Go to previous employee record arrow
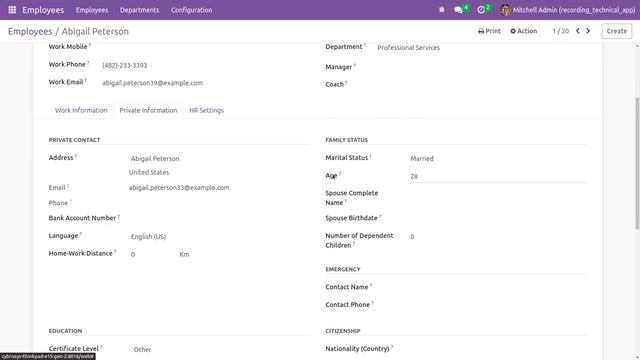The image size is (640, 360). pos(578,31)
